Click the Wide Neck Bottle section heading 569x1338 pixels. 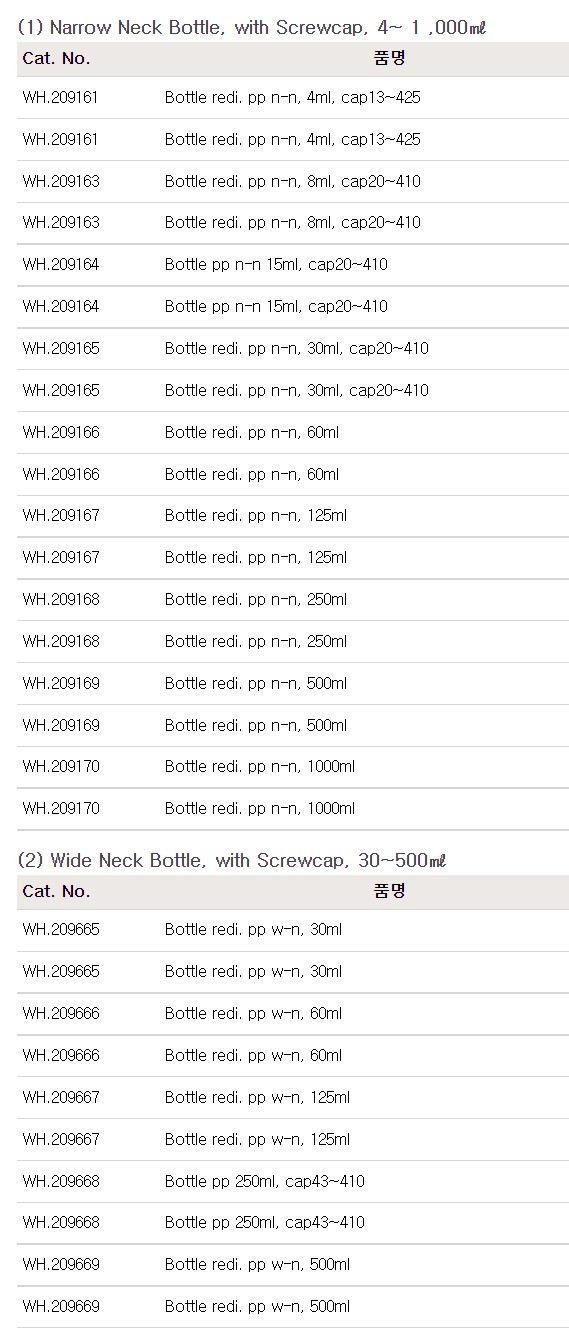232,860
